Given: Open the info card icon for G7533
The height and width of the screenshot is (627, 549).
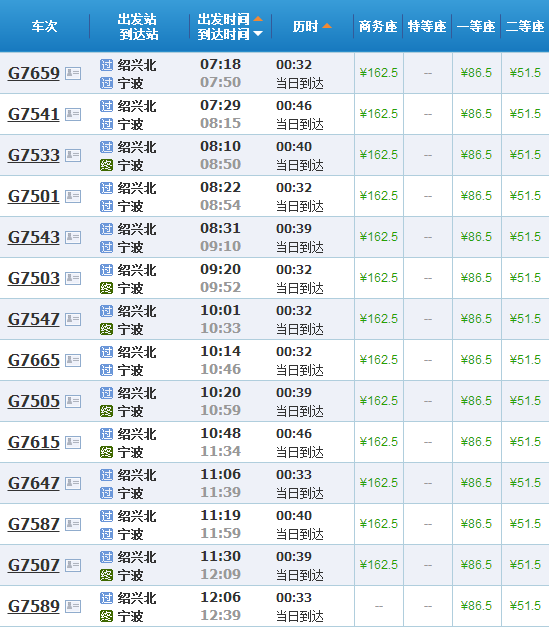Looking at the screenshot, I should [73, 155].
